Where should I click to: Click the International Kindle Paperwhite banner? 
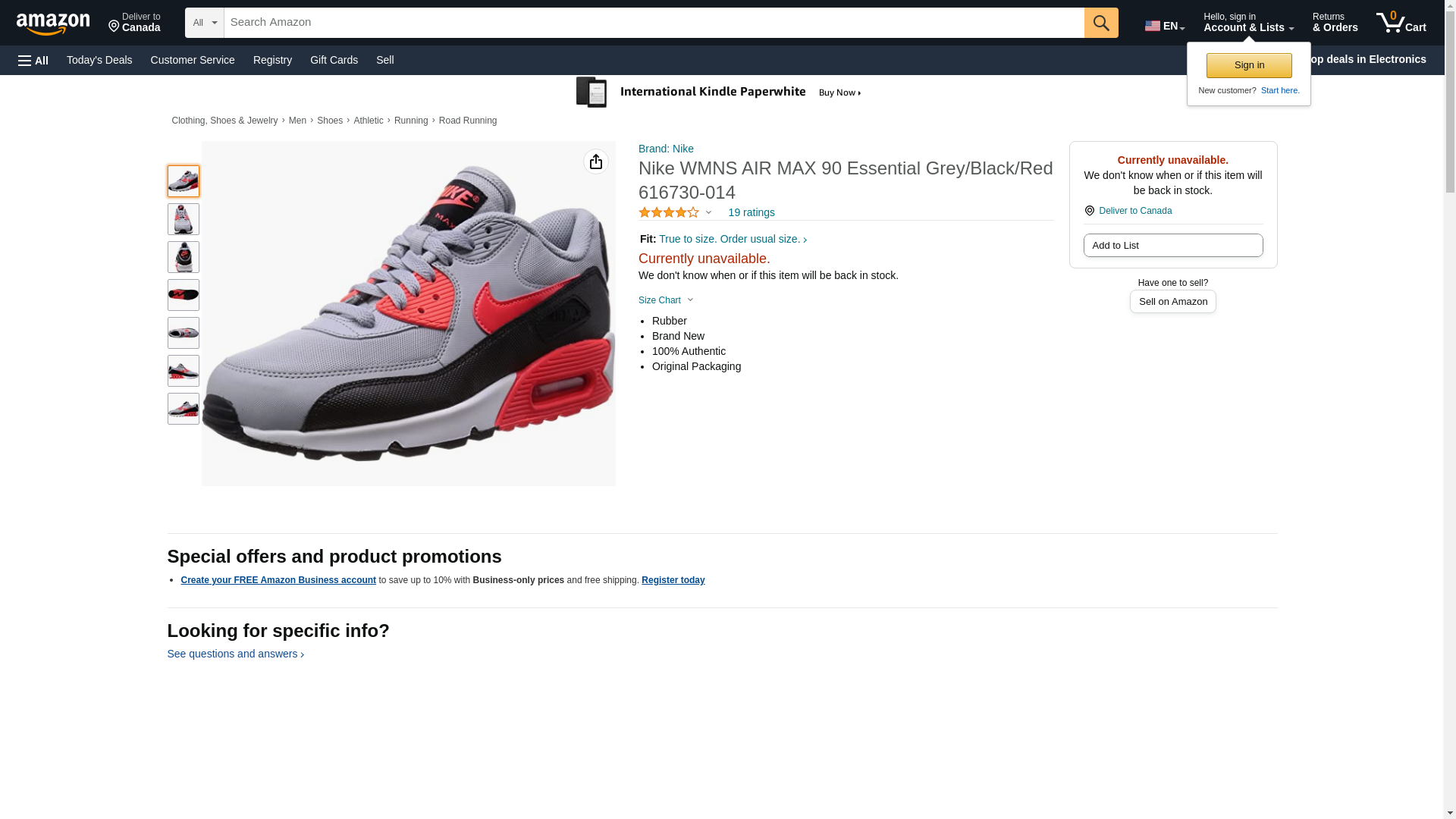(719, 93)
